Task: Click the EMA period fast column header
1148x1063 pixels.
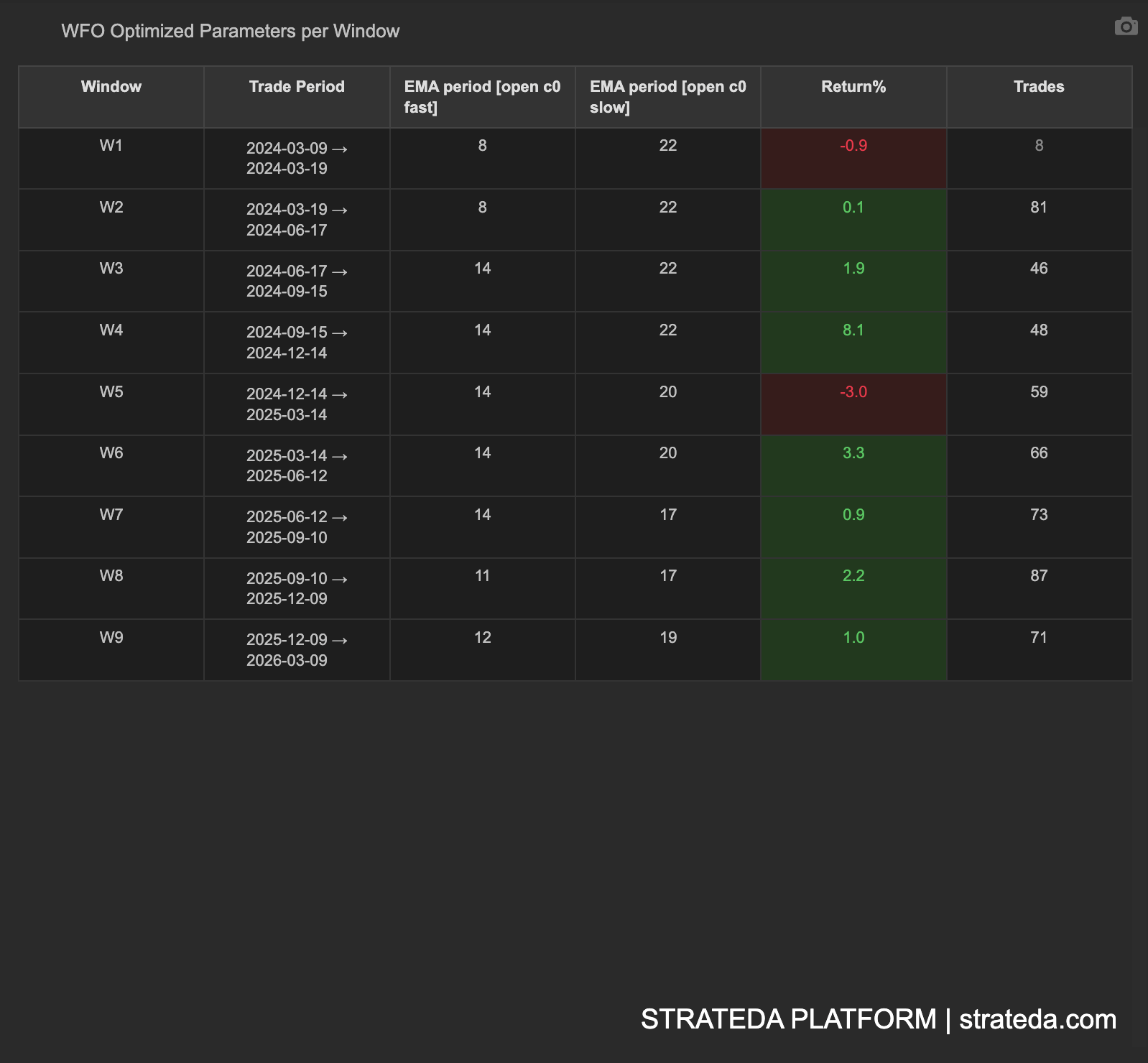Action: pos(483,97)
